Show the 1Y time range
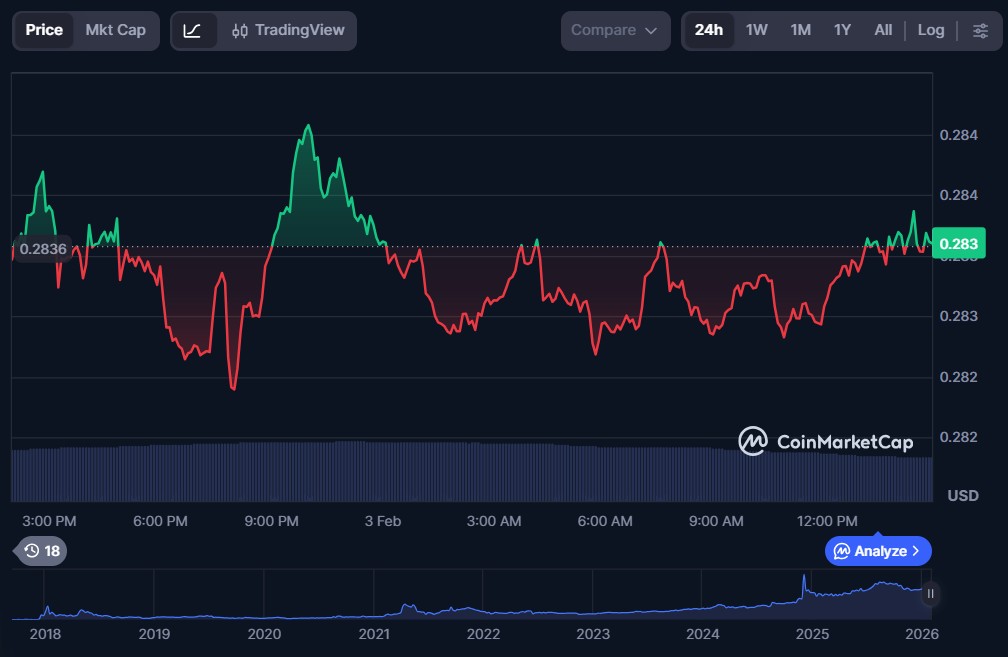 coord(842,30)
